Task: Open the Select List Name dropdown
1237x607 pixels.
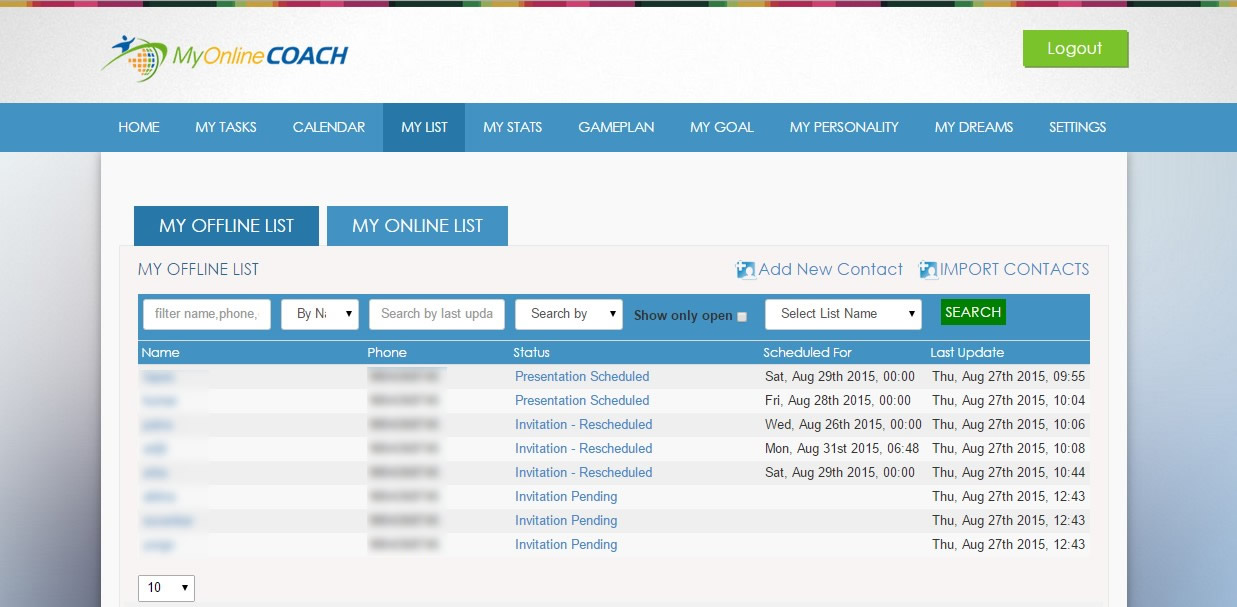Action: 842,314
